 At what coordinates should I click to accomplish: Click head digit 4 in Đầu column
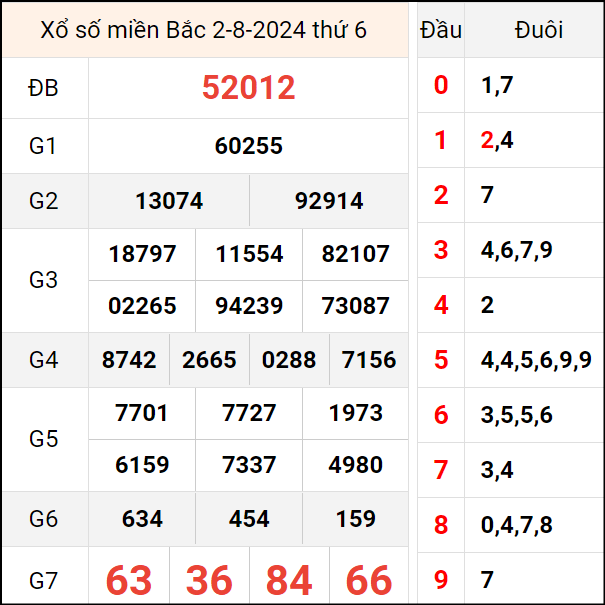point(441,305)
